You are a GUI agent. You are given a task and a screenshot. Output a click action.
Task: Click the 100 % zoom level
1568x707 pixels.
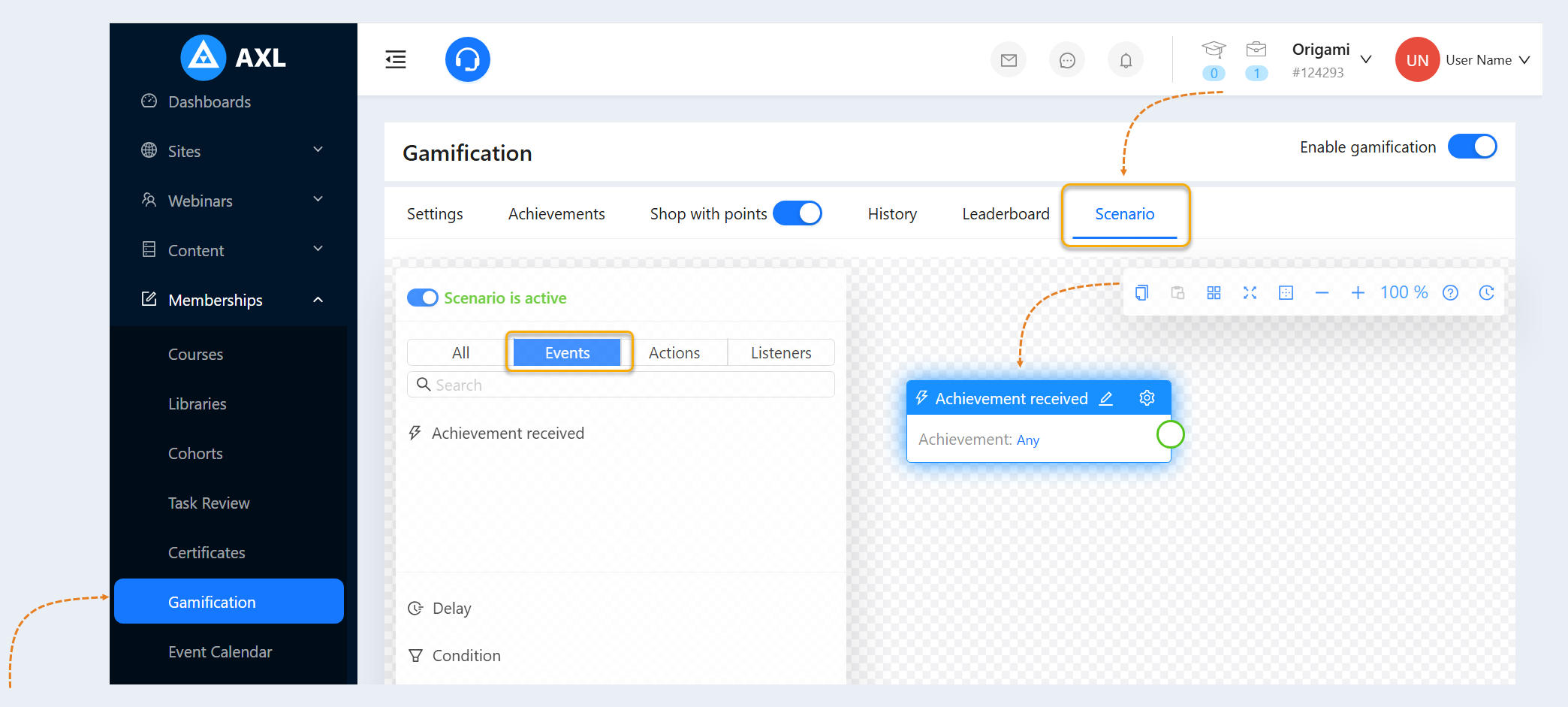(1404, 292)
